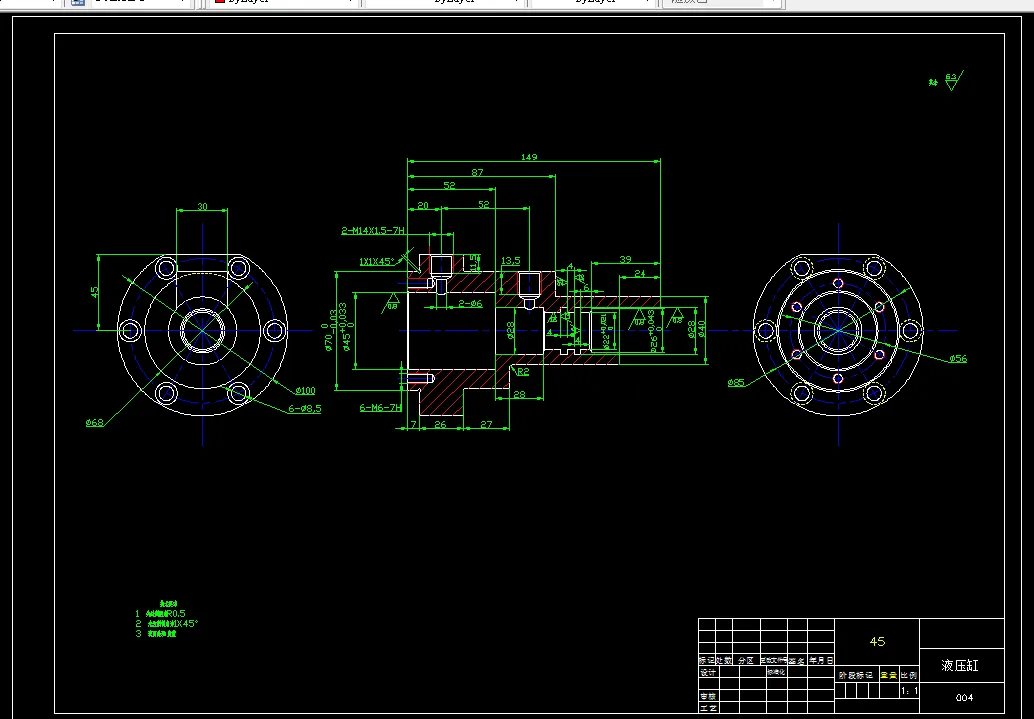The width and height of the screenshot is (1034, 719).
Task: Select the 年月日 column header
Action: [821, 660]
